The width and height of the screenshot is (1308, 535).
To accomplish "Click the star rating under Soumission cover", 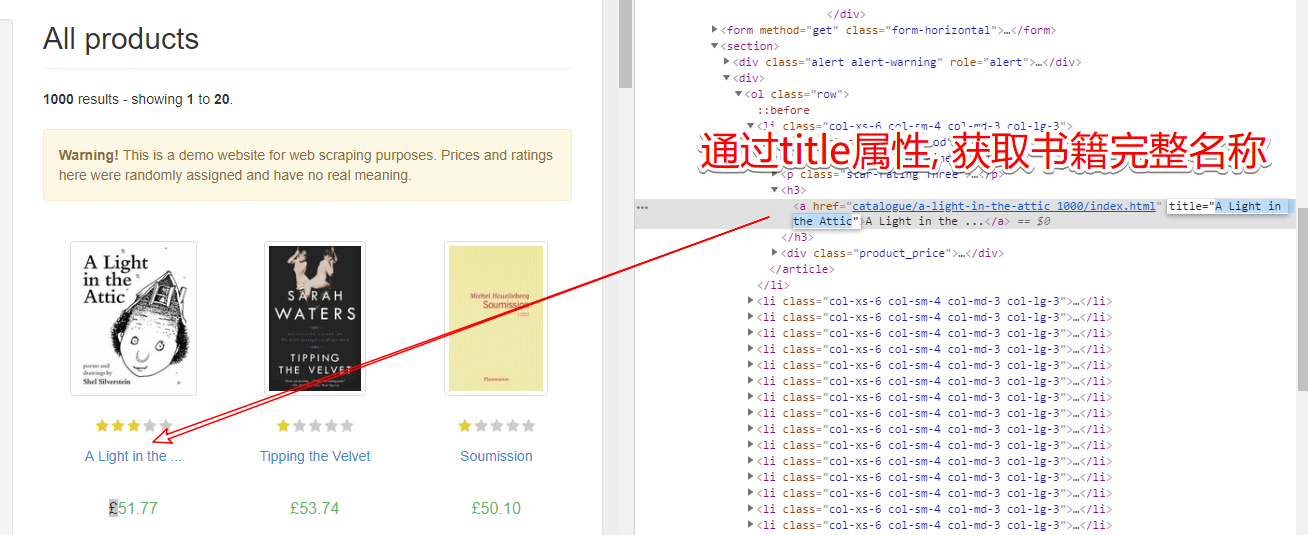I will pos(496,426).
